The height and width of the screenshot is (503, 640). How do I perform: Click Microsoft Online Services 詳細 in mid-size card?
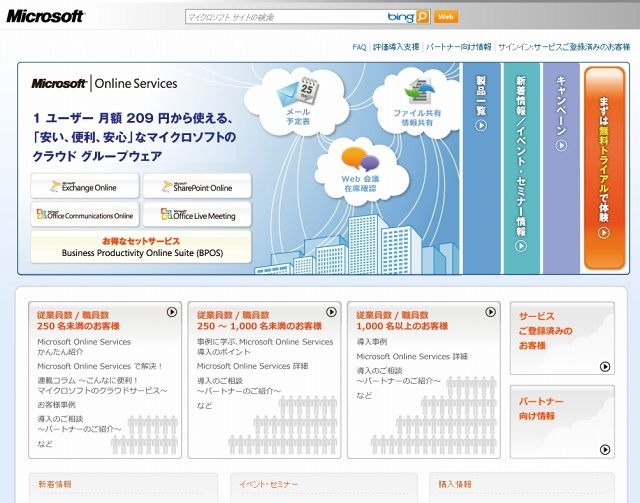pyautogui.click(x=252, y=366)
